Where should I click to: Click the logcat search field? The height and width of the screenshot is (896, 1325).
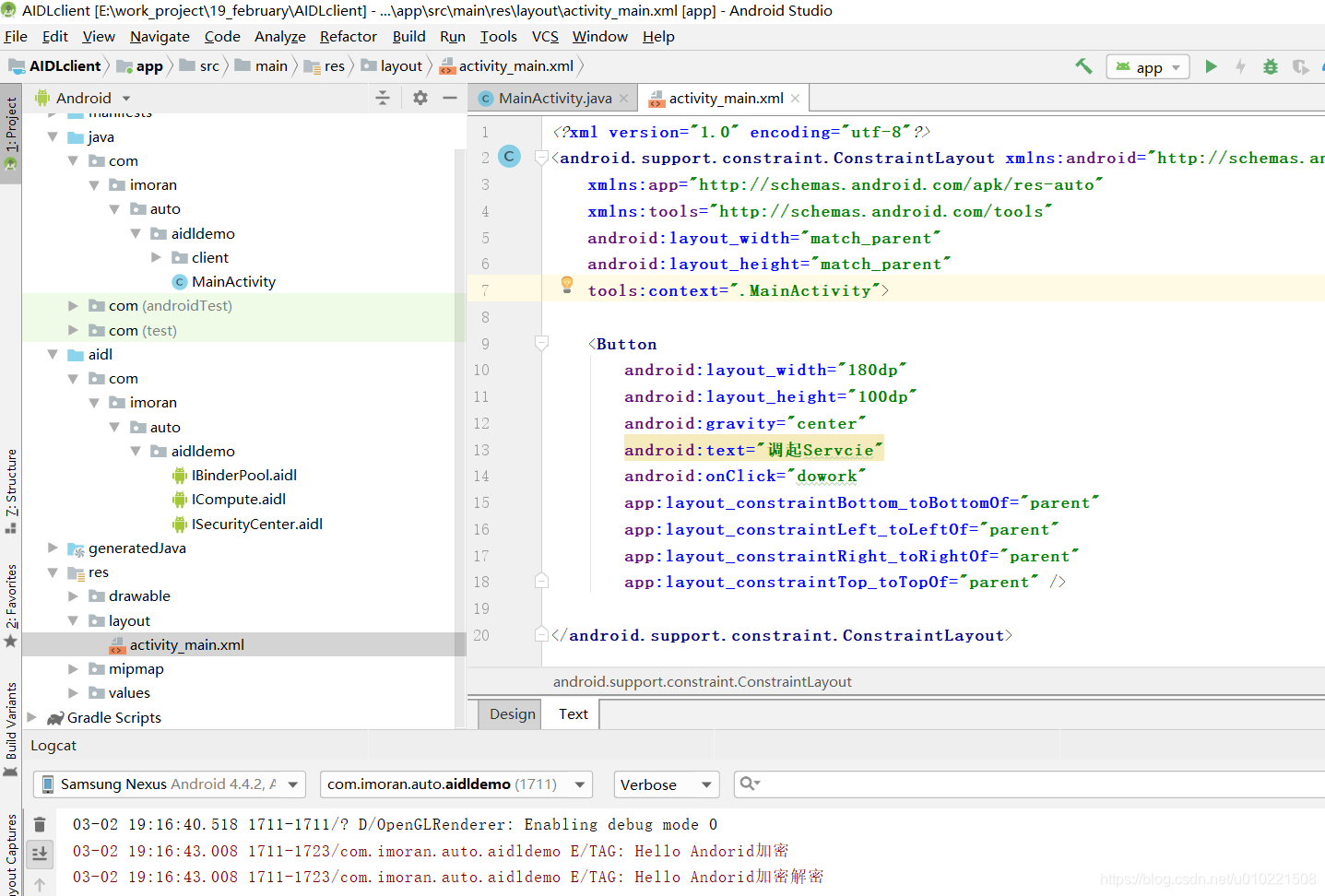point(1029,784)
